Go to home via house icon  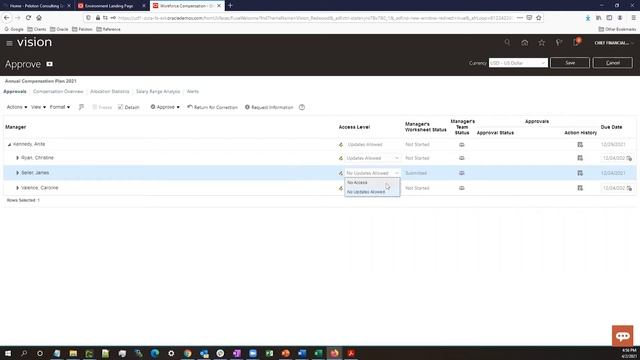coord(524,42)
